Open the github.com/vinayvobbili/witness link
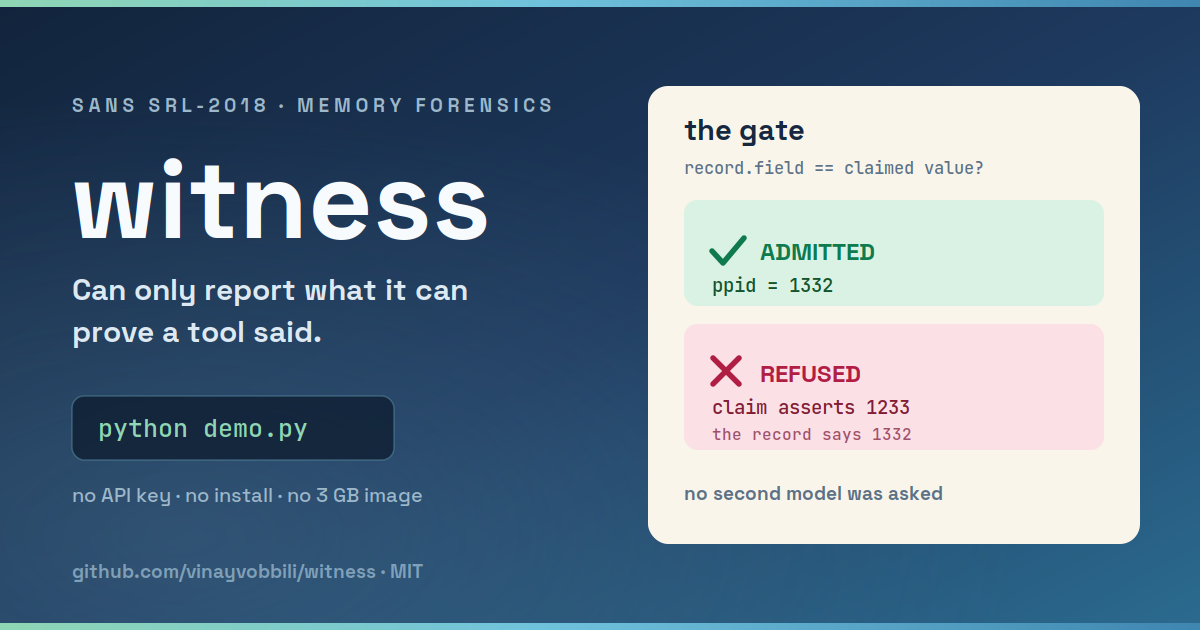 point(226,573)
